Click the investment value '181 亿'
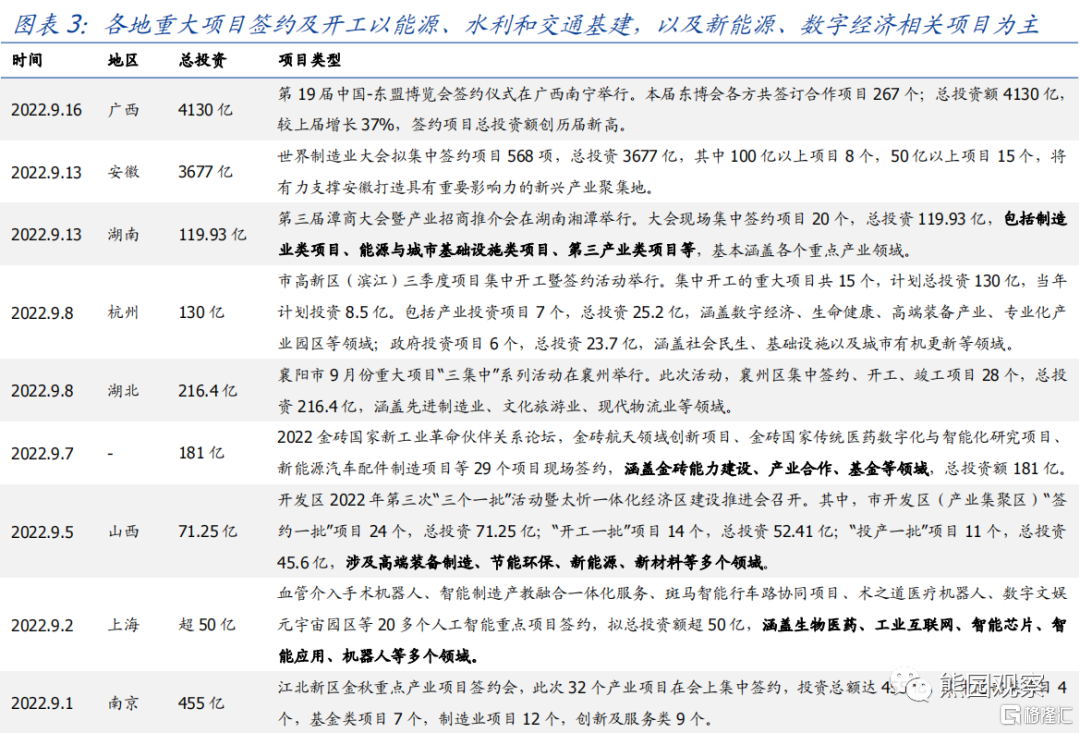 tap(201, 453)
